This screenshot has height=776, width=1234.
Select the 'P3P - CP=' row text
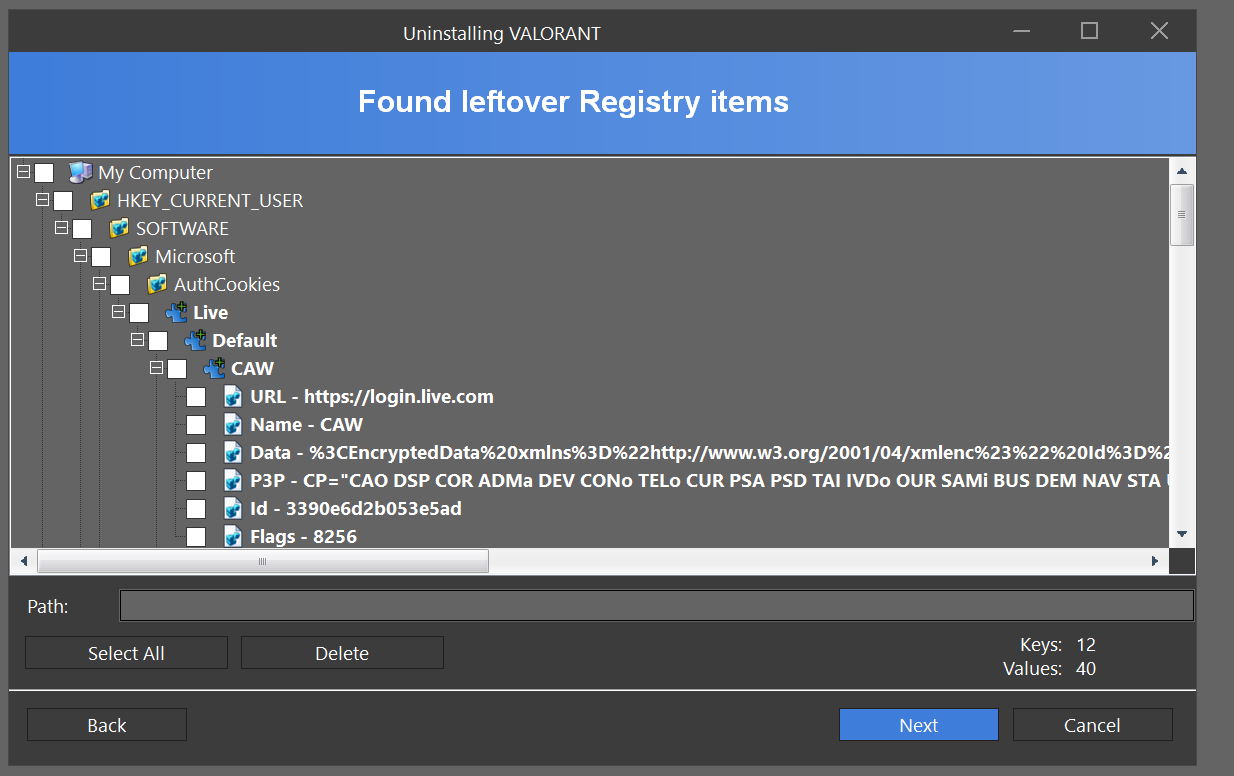pos(710,481)
